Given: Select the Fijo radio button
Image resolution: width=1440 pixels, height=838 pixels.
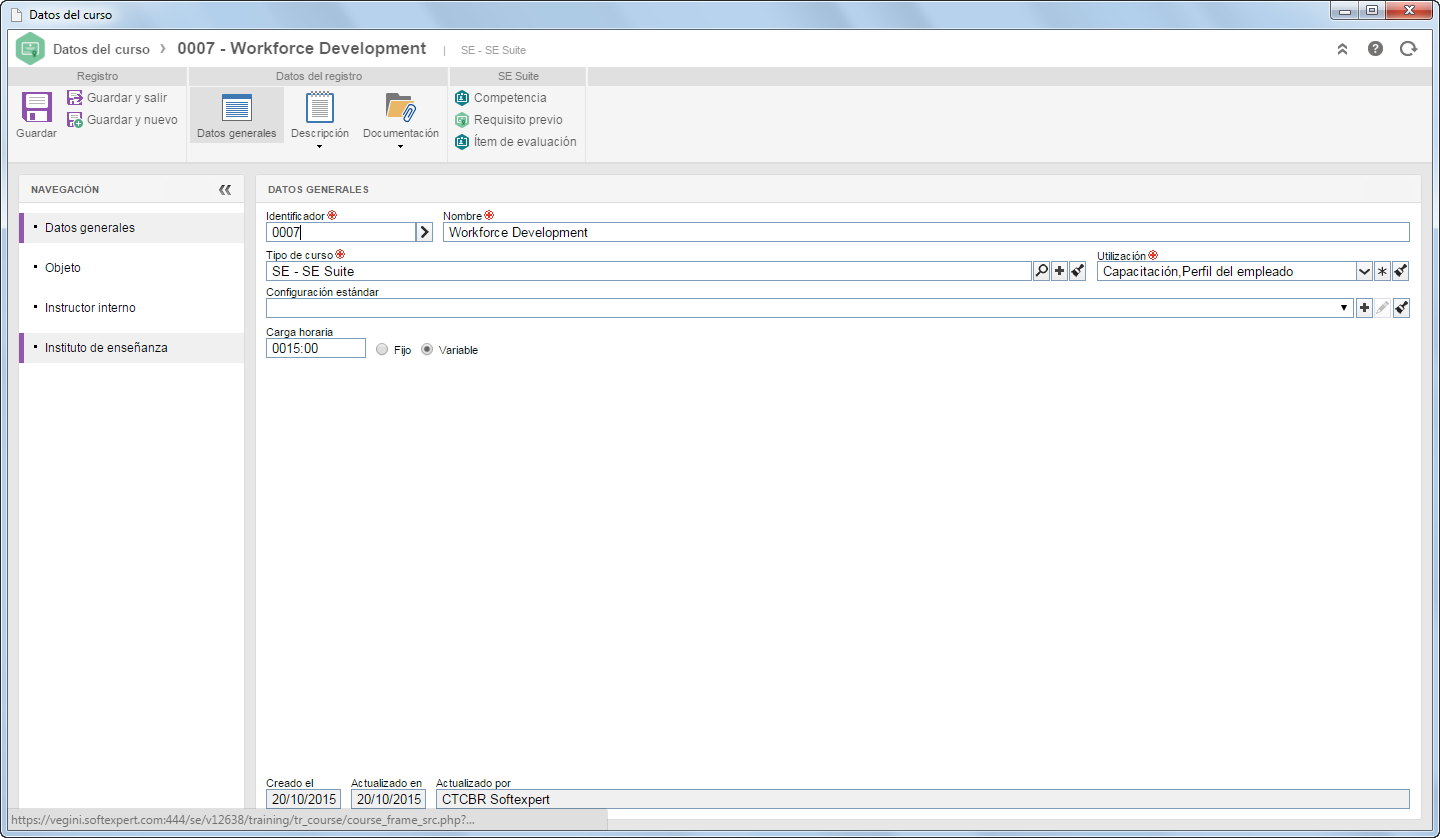Looking at the screenshot, I should [x=382, y=350].
